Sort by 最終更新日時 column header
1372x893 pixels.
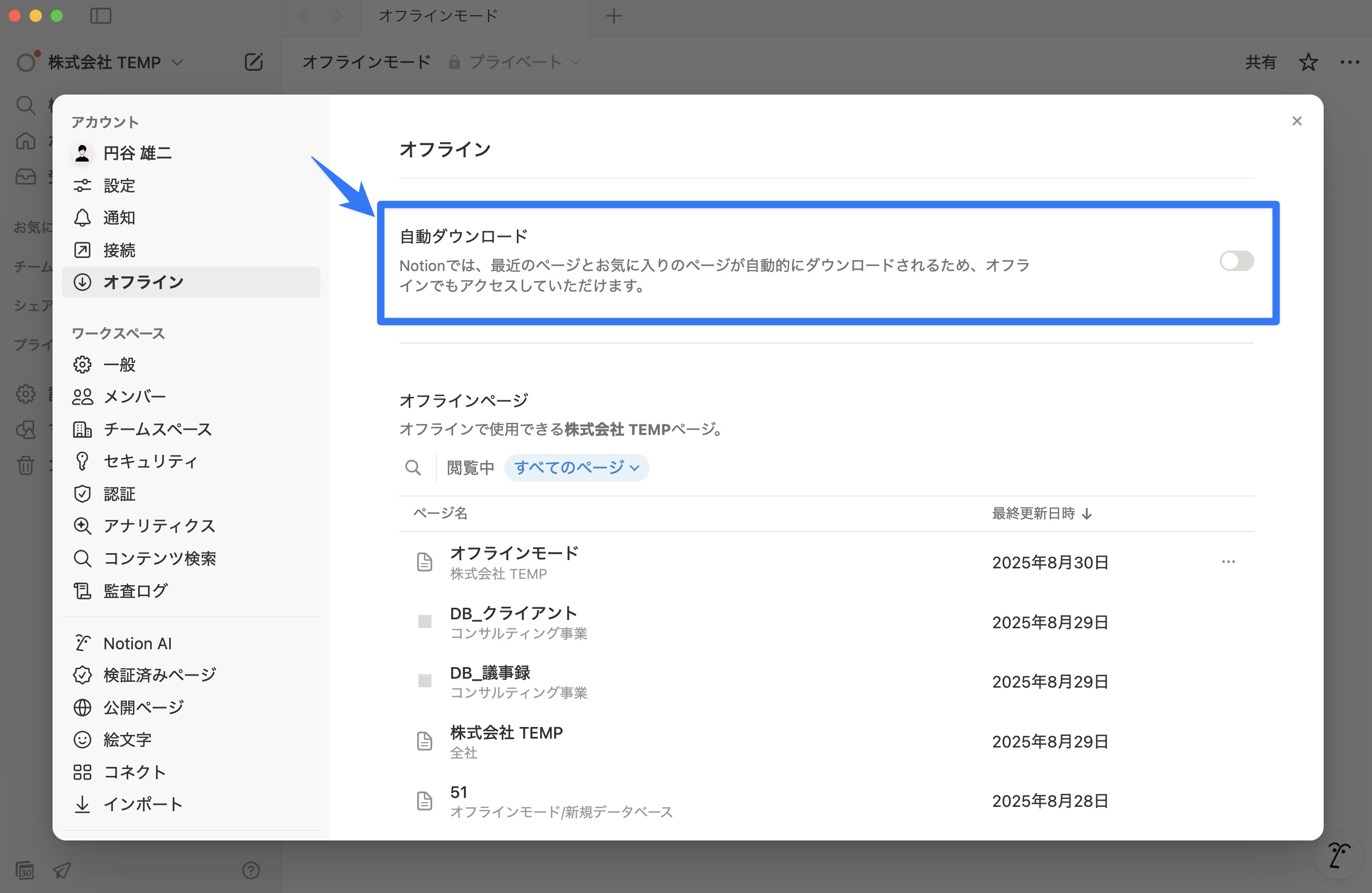1042,513
